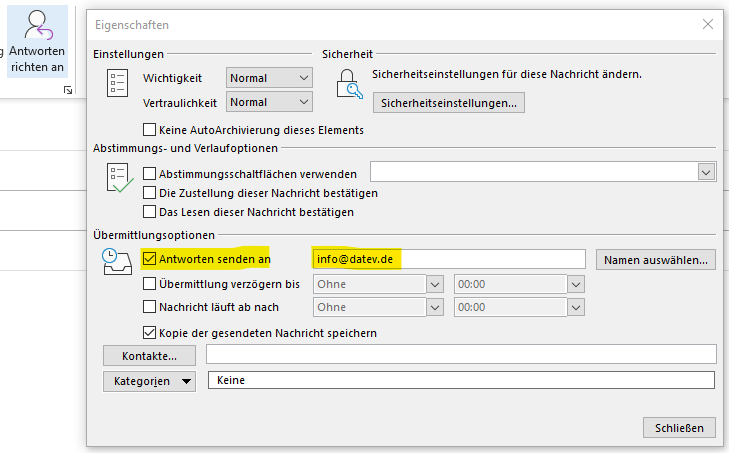Click the Wichtigkeit label
Screen dimensions: 729x453
tap(172, 78)
